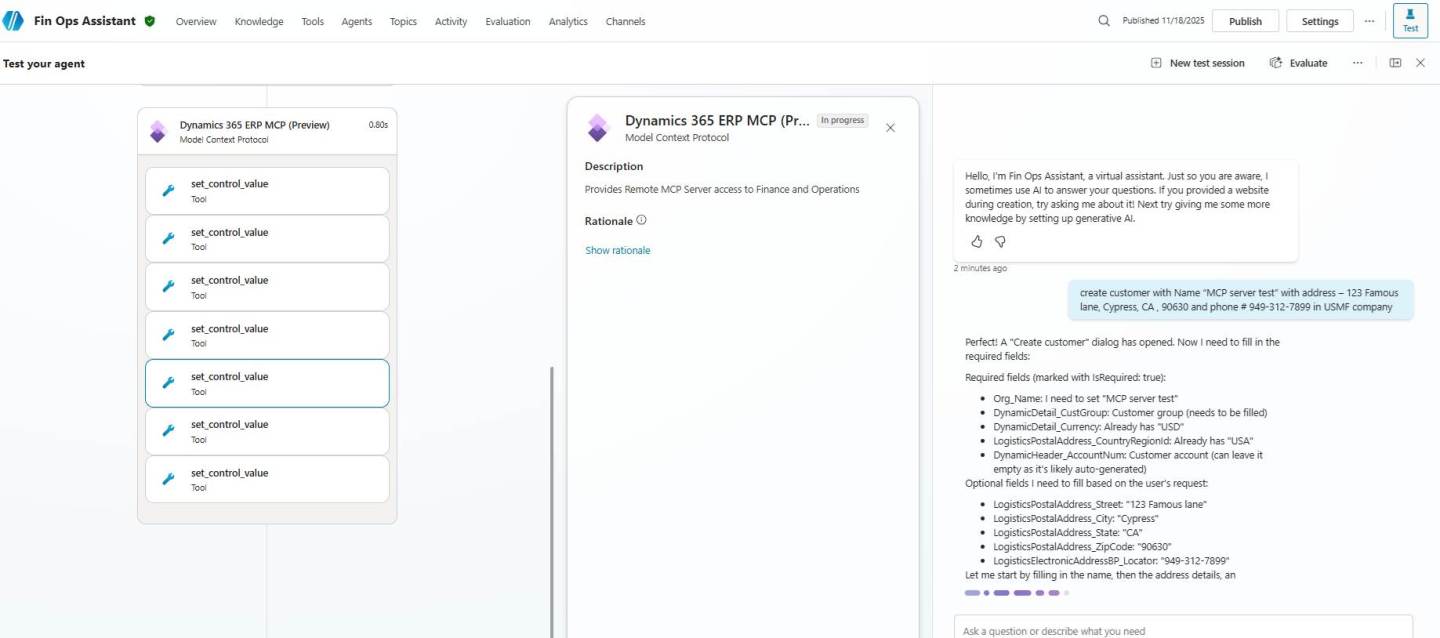Screen dimensions: 1440x638
Task: Start a New test session
Action: coord(1197,62)
